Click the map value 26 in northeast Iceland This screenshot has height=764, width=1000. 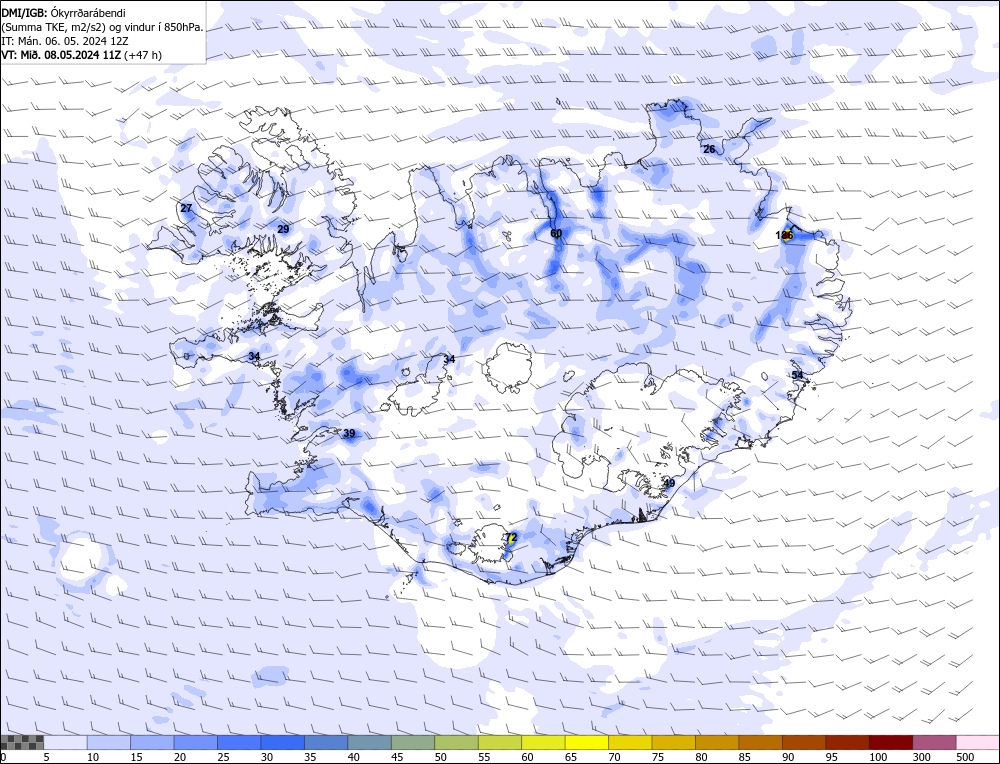tap(709, 149)
